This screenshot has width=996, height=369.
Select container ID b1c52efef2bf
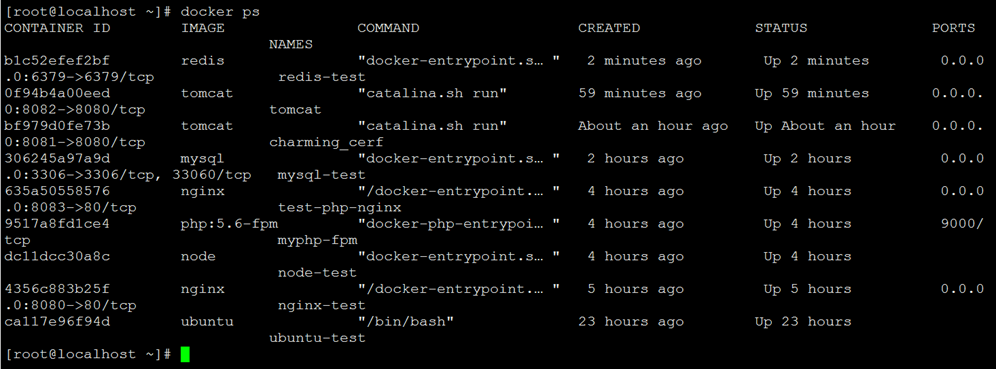point(57,61)
